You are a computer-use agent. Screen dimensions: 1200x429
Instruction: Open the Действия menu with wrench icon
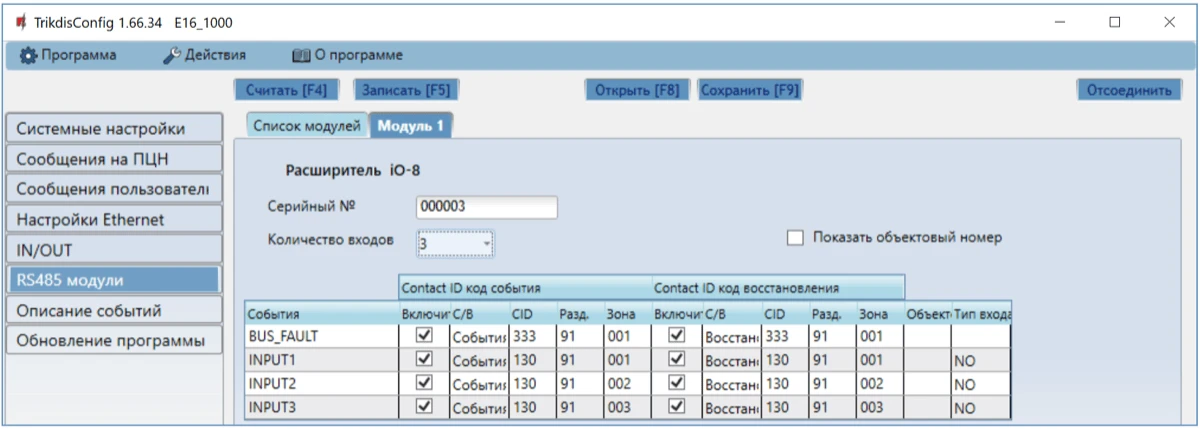click(x=203, y=55)
